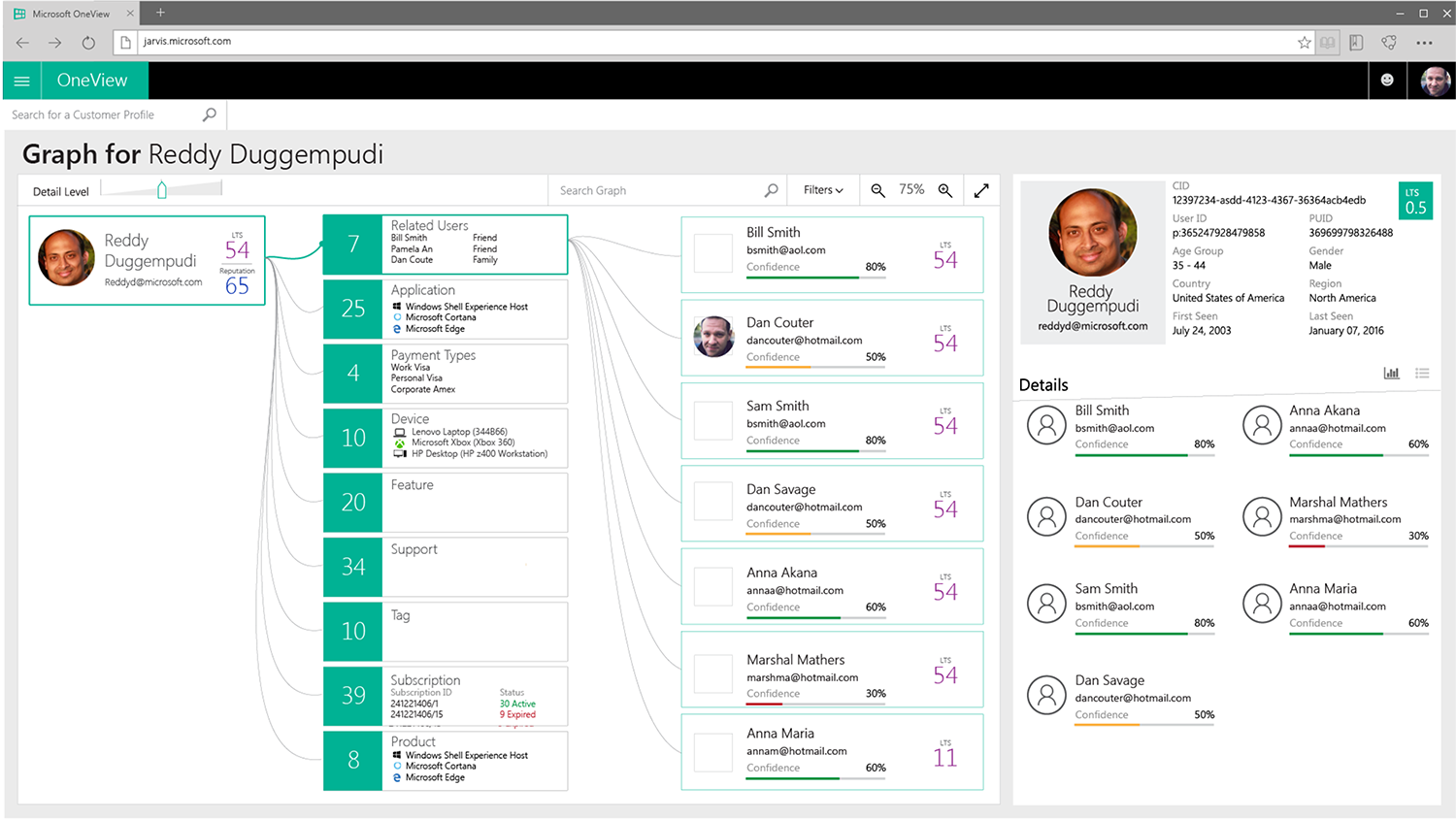Viewport: 1456px width, 820px height.
Task: Switch details to chart view
Action: [x=1391, y=374]
